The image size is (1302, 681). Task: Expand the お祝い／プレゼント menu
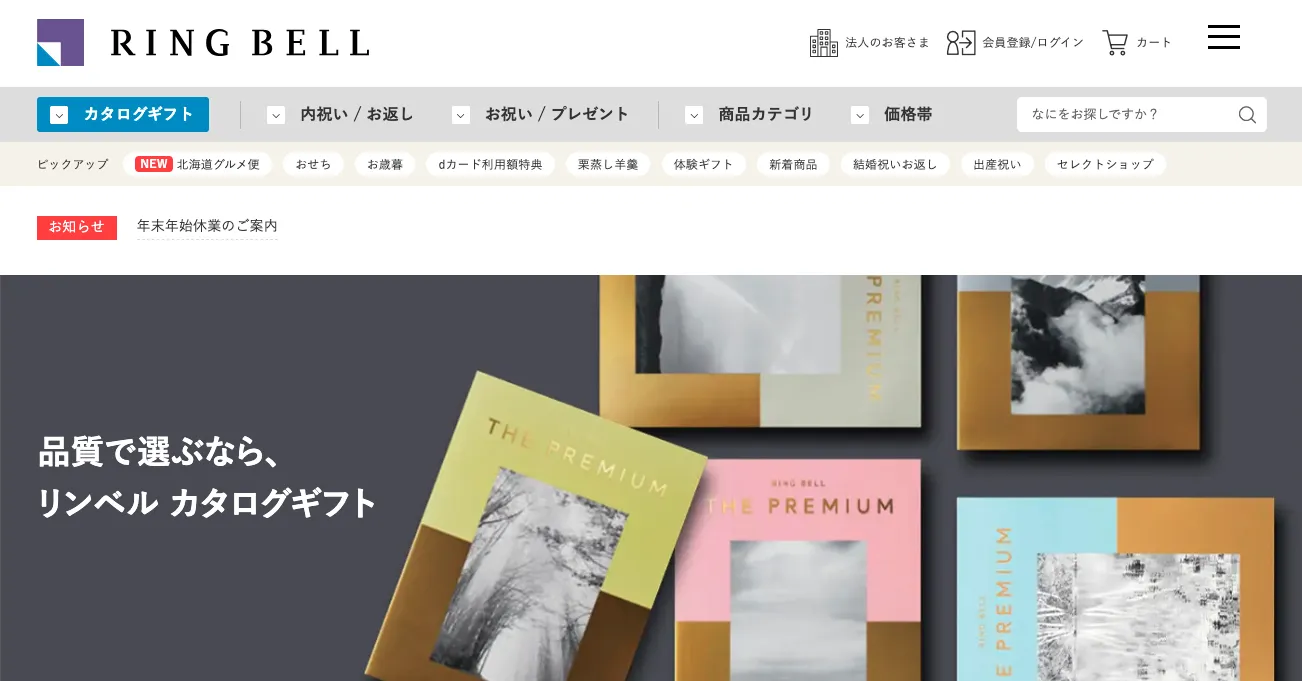[x=541, y=115]
